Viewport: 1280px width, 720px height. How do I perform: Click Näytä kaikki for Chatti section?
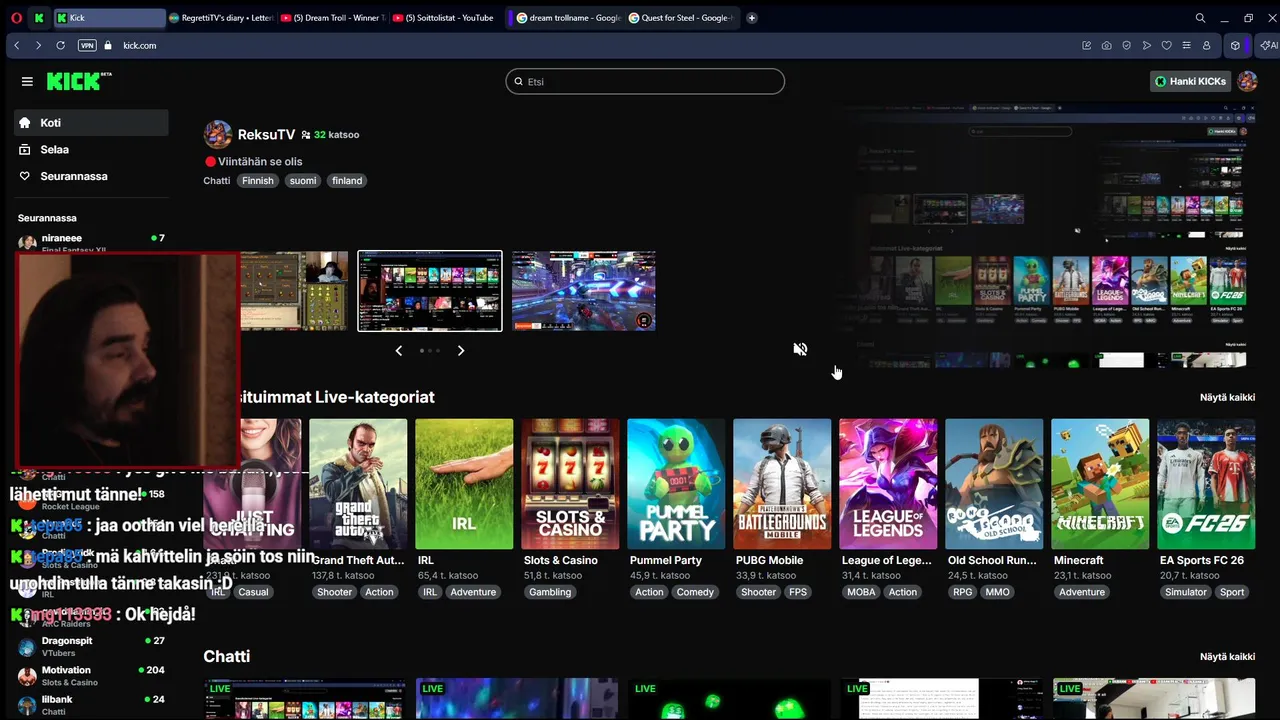(1227, 656)
